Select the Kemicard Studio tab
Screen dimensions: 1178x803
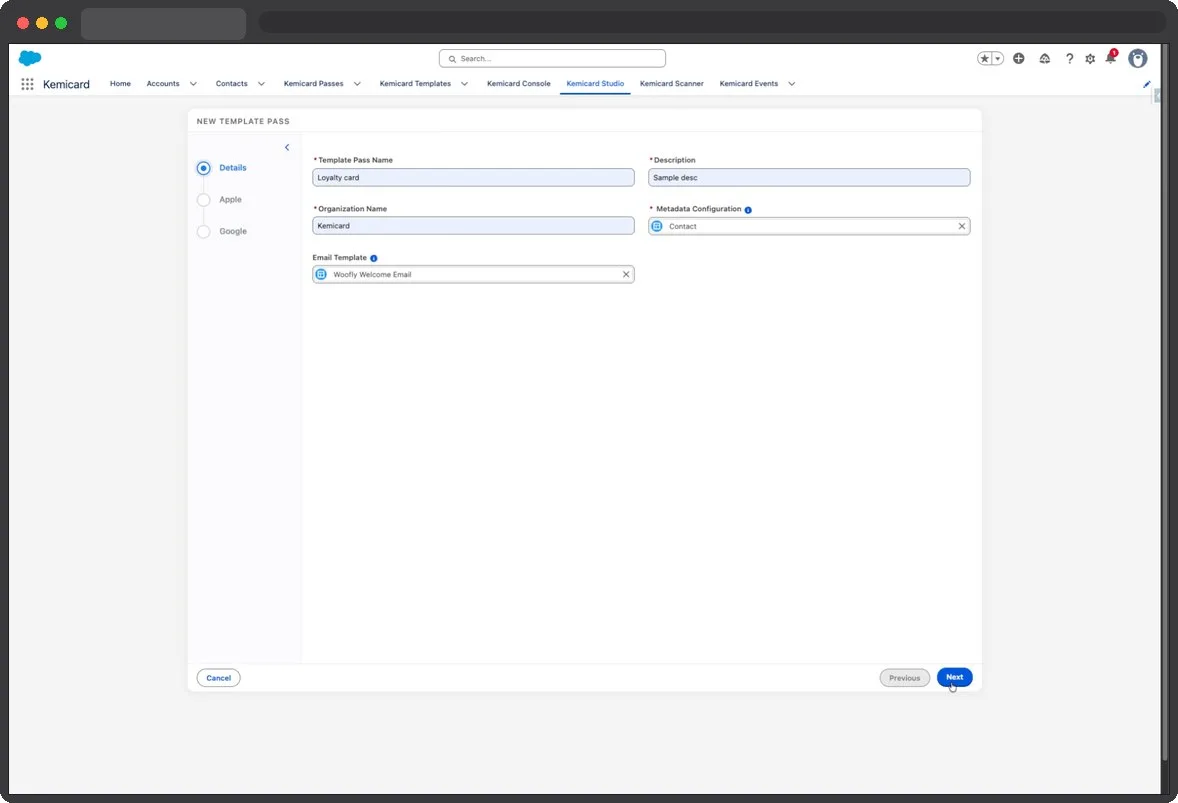tap(595, 83)
